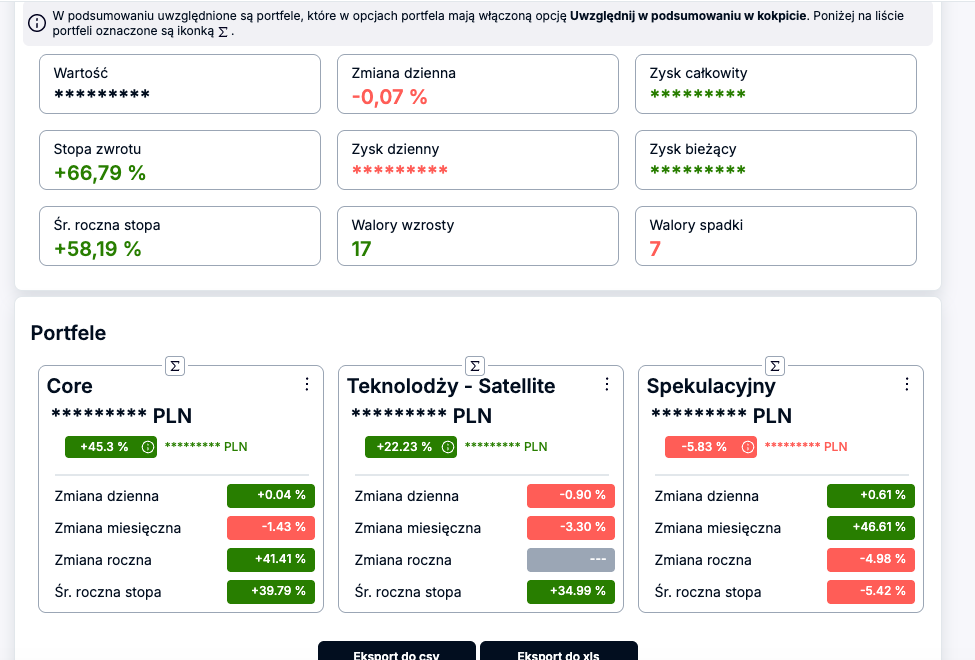The height and width of the screenshot is (660, 975).
Task: Select the Walory wzrosty 17 card
Action: point(478,236)
